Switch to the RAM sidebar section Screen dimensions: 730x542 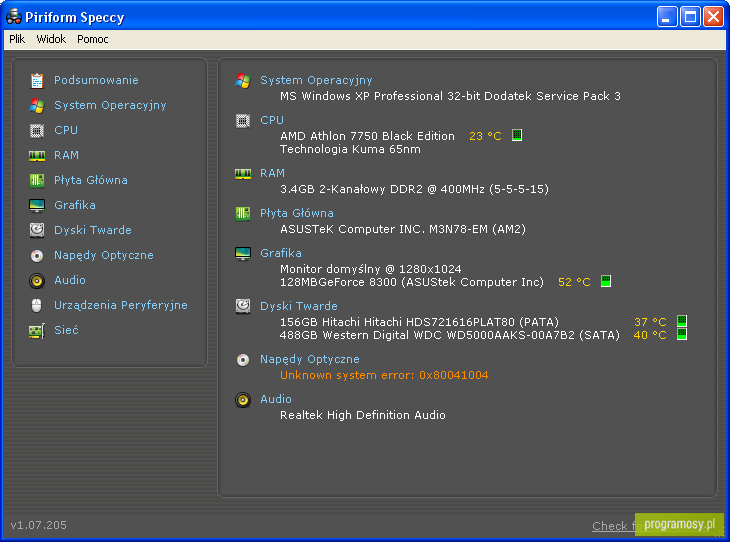(x=66, y=155)
